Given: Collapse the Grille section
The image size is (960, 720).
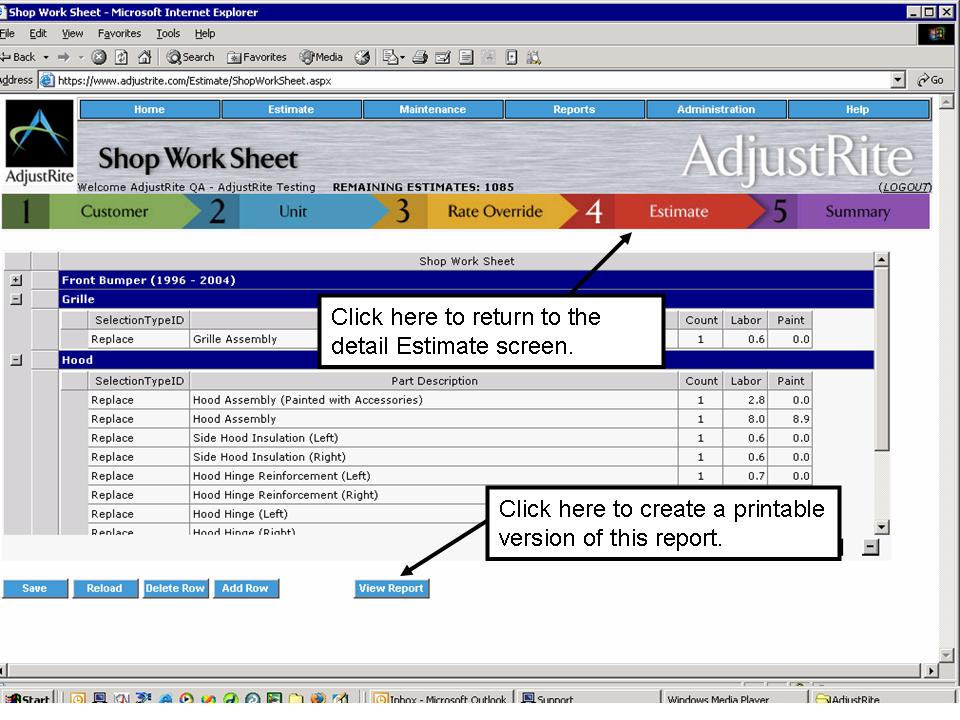Looking at the screenshot, I should [17, 299].
